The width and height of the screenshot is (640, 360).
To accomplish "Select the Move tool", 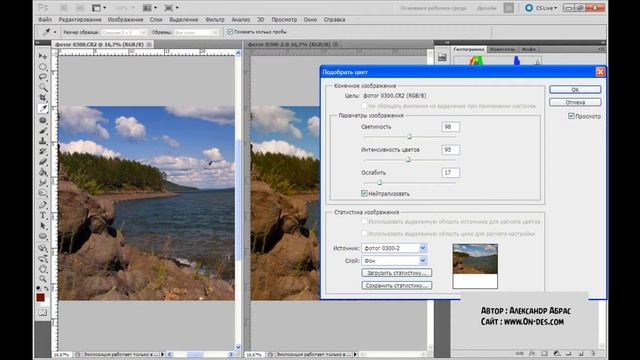I will pos(42,56).
